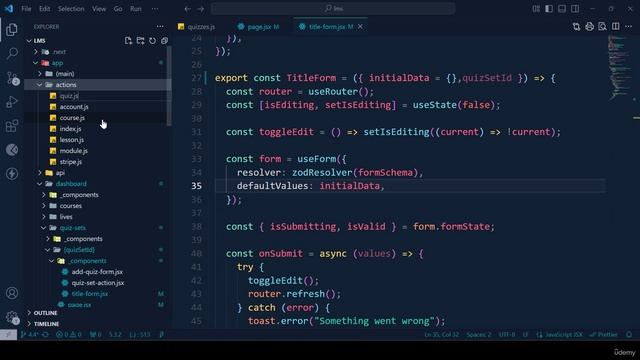This screenshot has height=360, width=640.
Task: Toggle the bottom panel visibility
Action: 562,9
